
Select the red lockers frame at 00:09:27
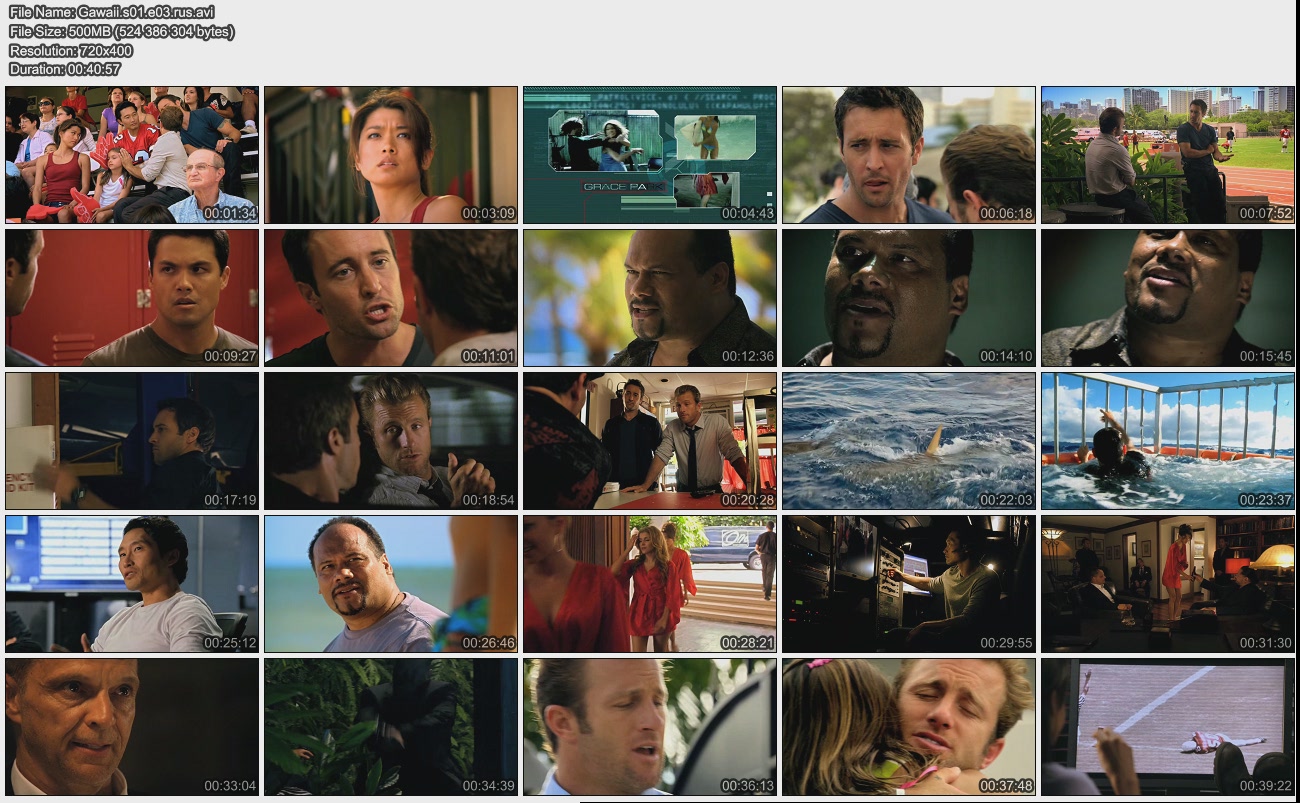coord(132,298)
